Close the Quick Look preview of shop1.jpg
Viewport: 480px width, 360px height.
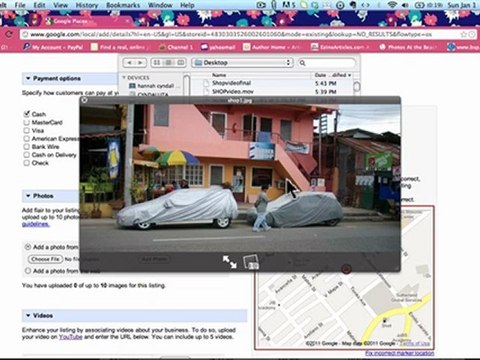pos(84,100)
